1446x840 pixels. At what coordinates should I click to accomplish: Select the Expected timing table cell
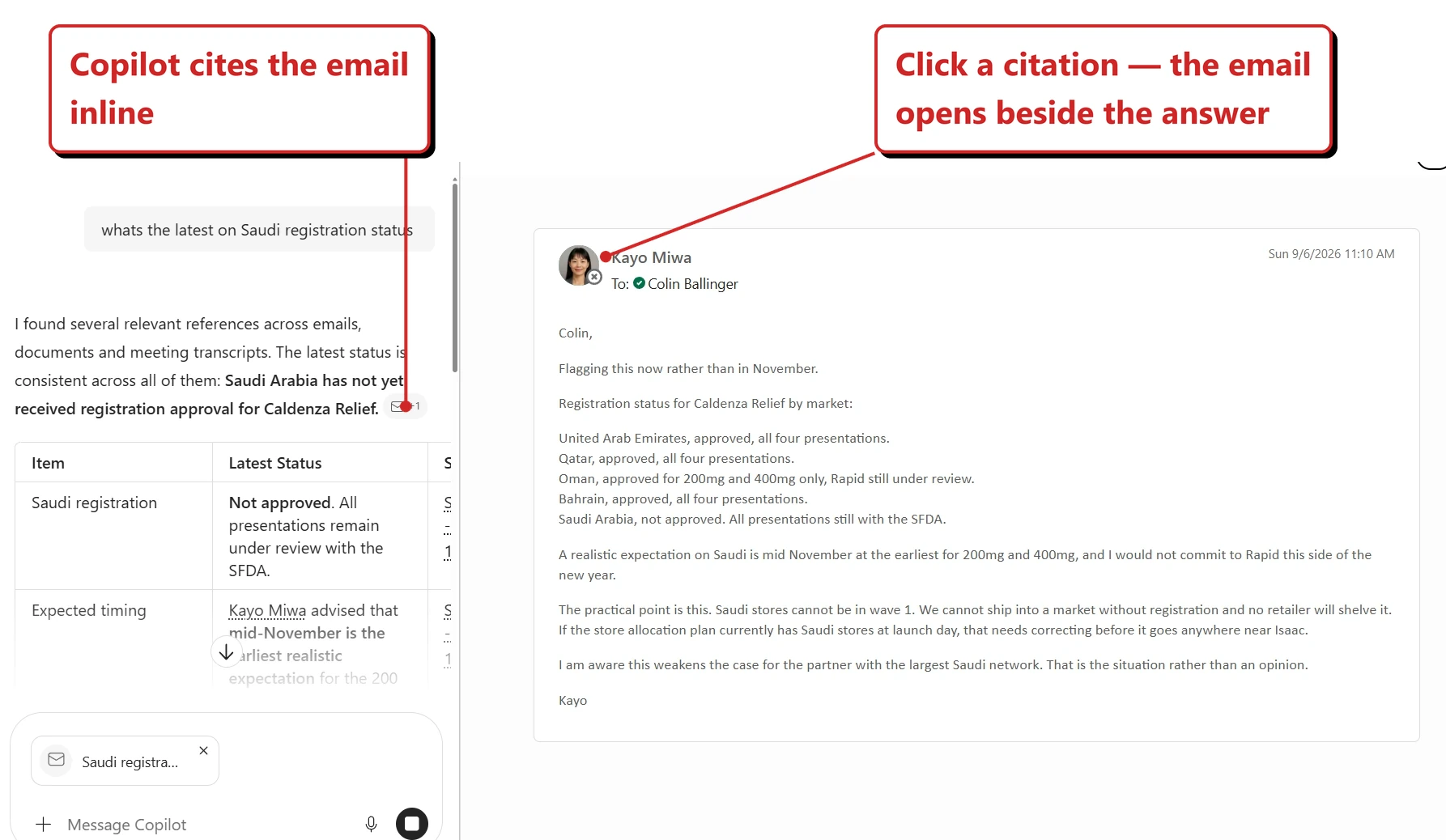click(113, 639)
